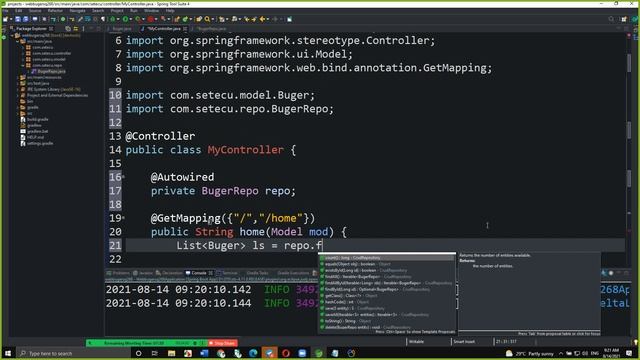Open File Explorer from the taskbar
The width and height of the screenshot is (640, 360).
[171, 353]
